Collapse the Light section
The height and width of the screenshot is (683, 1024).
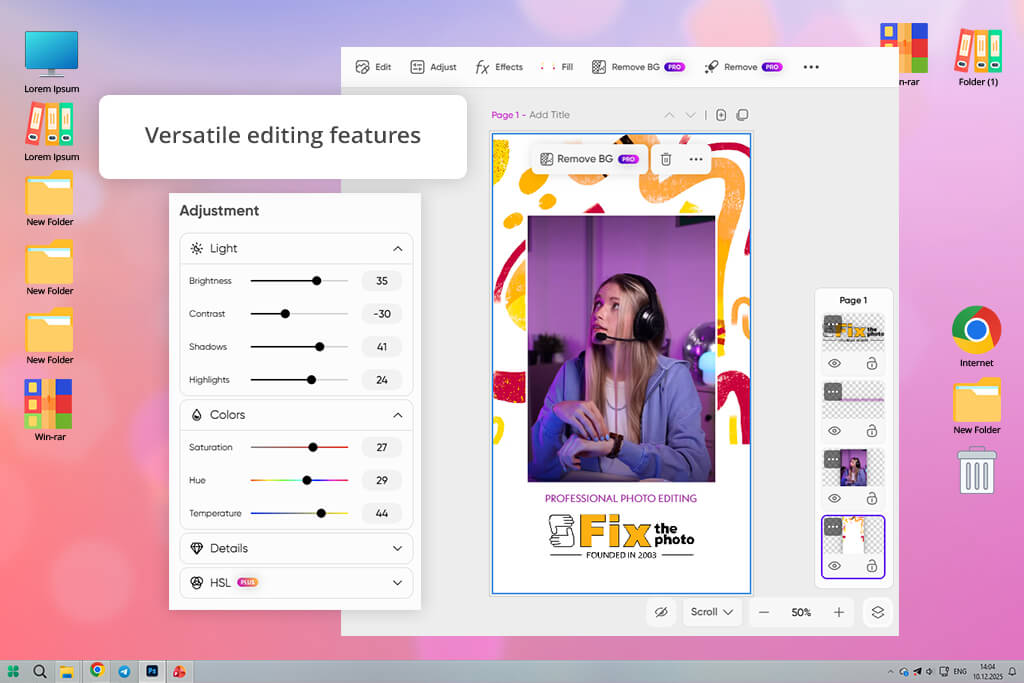click(x=398, y=249)
